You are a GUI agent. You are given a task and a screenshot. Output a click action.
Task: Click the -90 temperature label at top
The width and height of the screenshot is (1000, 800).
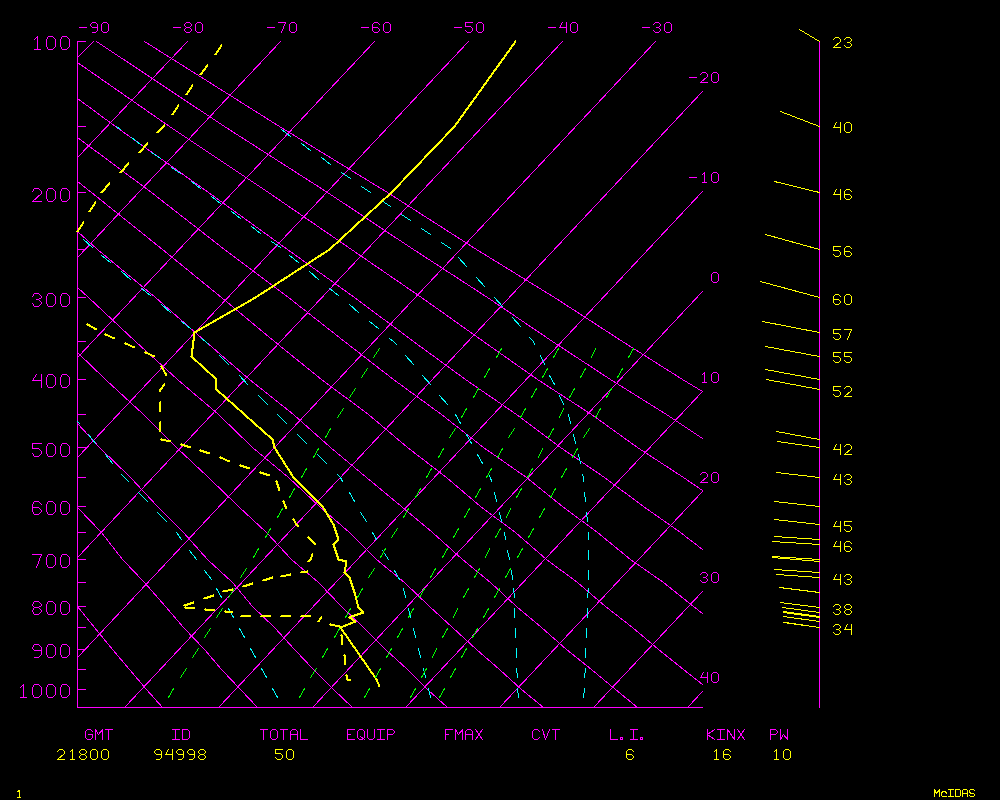(x=93, y=28)
